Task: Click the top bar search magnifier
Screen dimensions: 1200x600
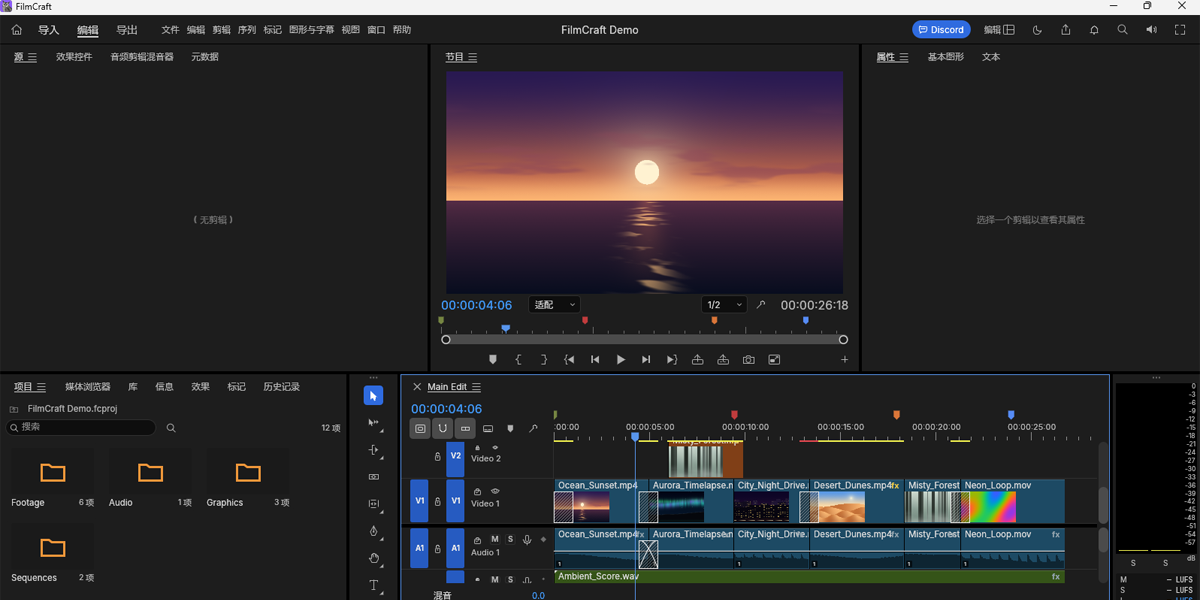Action: [x=1123, y=30]
